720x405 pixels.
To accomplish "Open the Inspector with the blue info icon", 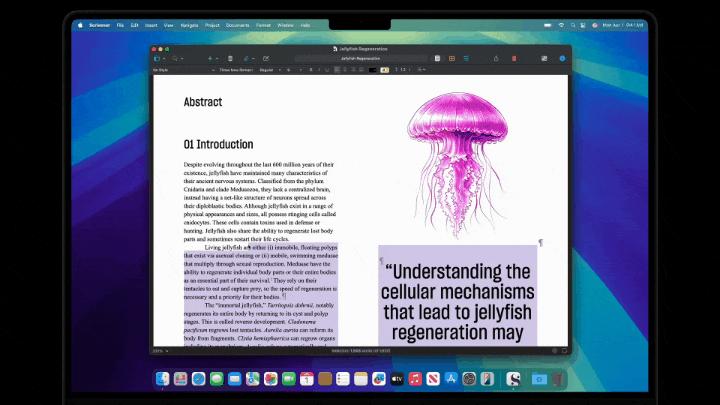I will click(x=562, y=59).
